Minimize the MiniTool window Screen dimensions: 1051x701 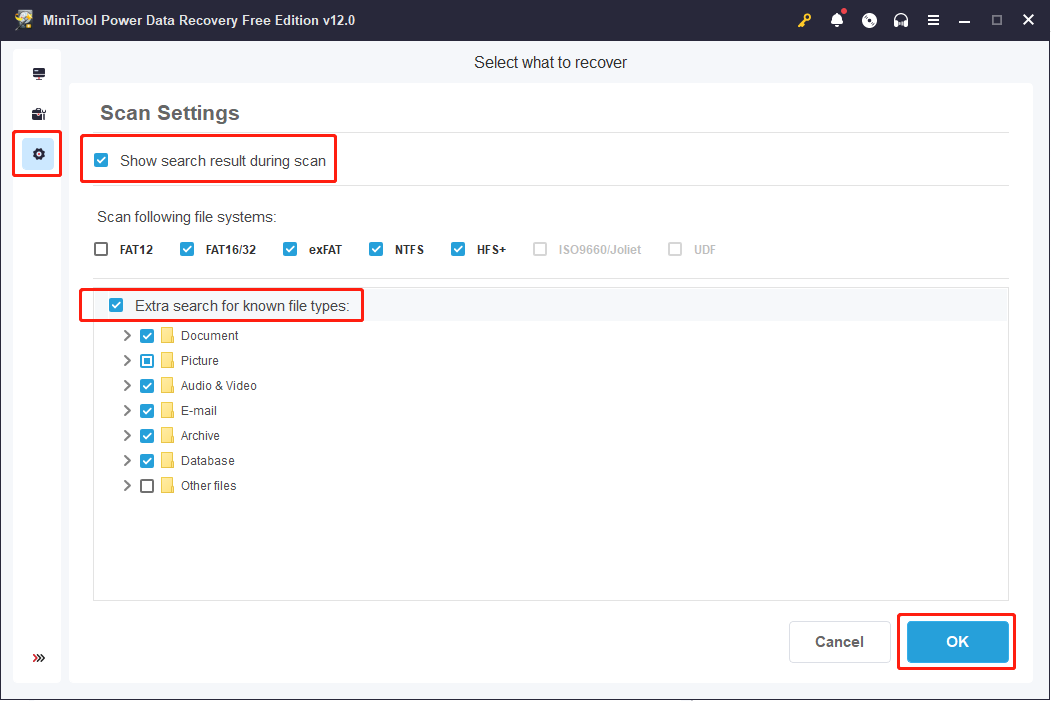point(965,21)
